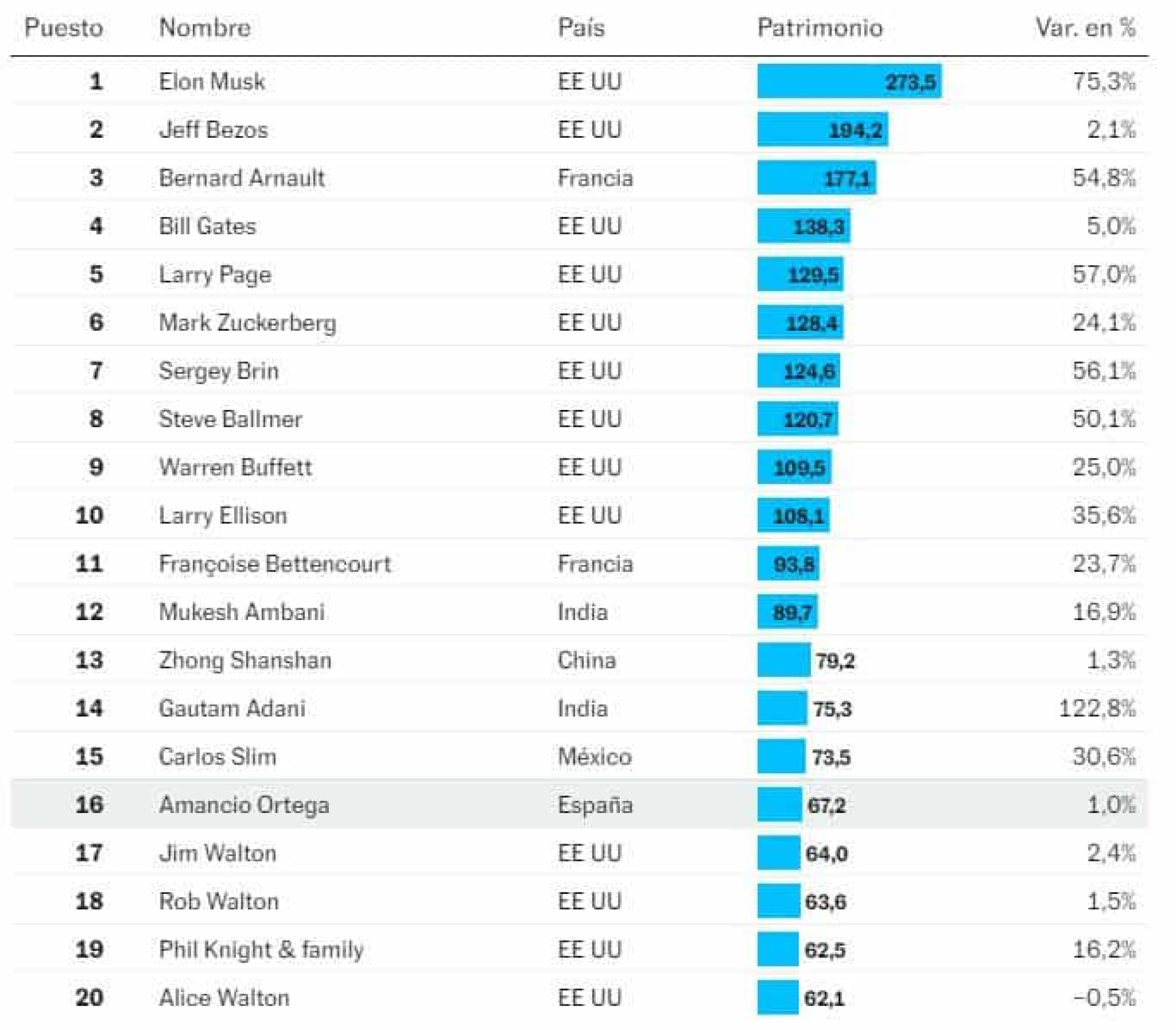1176x1030 pixels.
Task: Select Phil Knight & family entry
Action: pyautogui.click(x=261, y=950)
